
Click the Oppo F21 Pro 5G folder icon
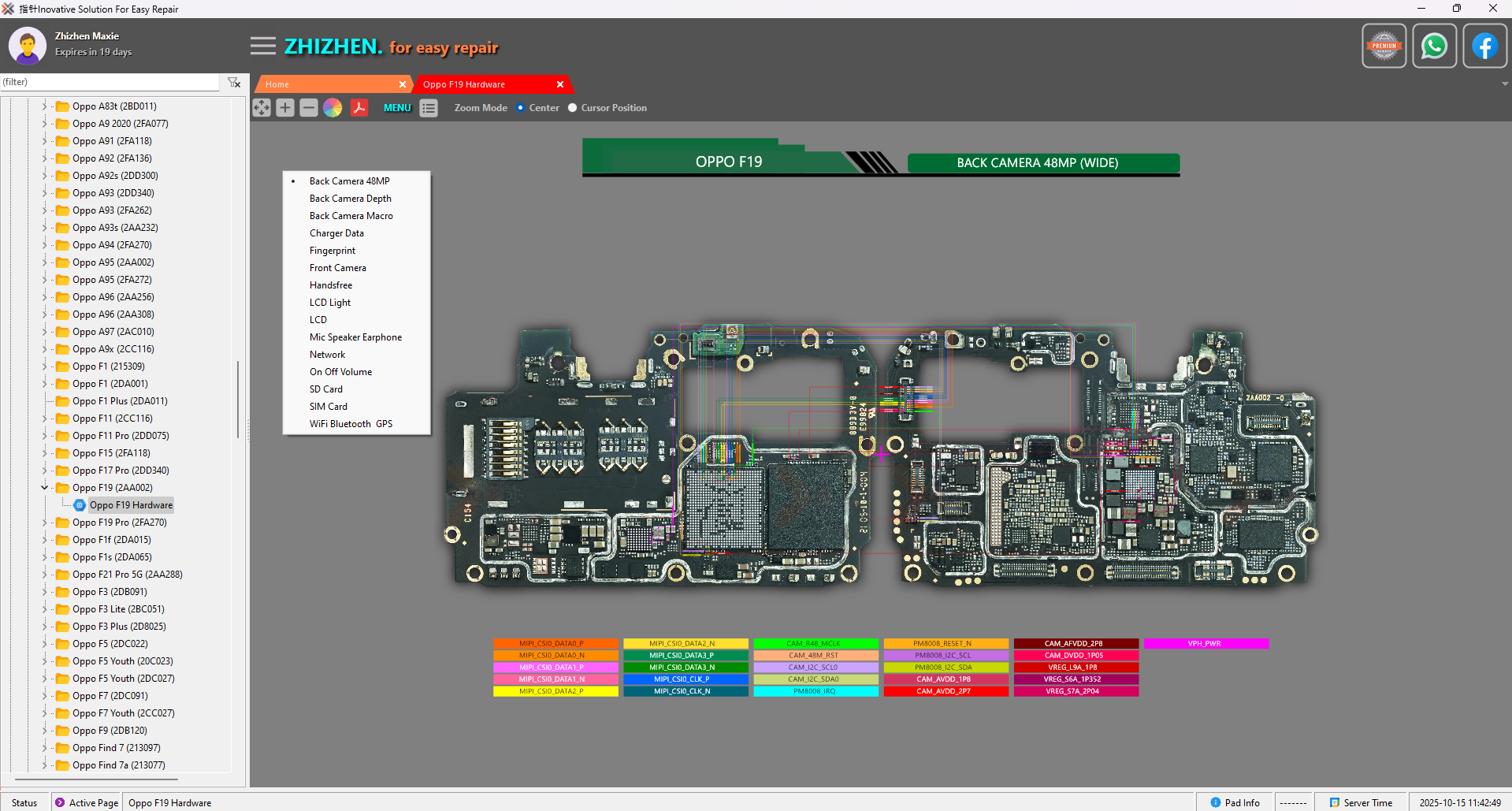[x=62, y=575]
